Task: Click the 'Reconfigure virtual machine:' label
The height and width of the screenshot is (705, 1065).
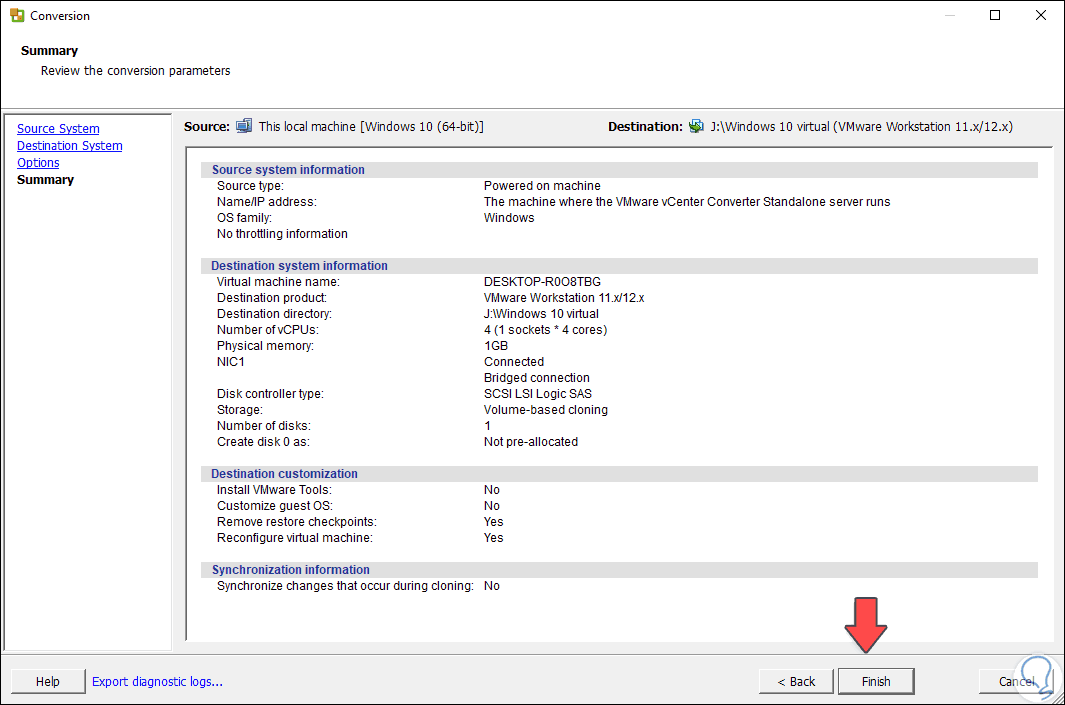Action: pos(295,538)
